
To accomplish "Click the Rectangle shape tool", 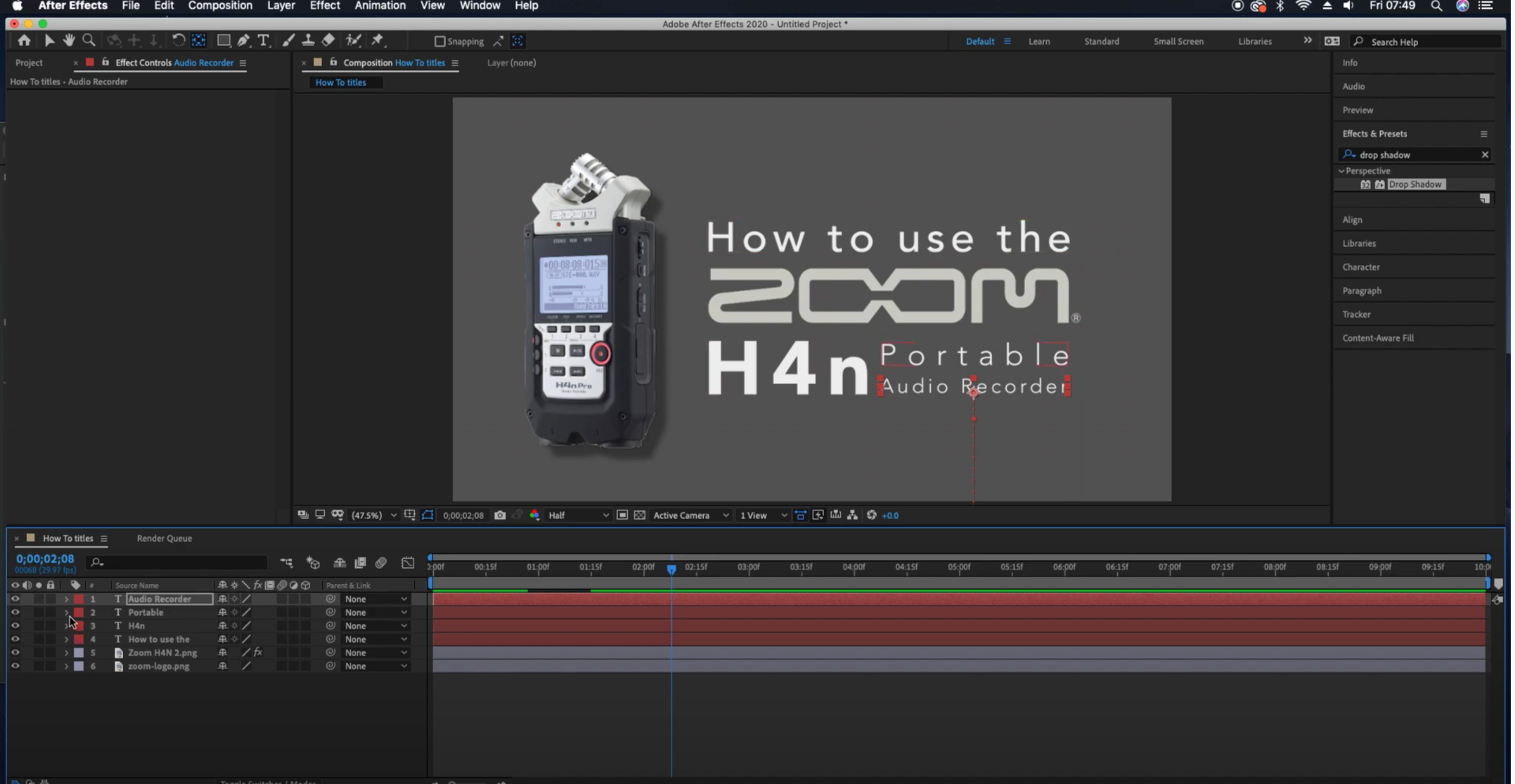I will coord(223,40).
